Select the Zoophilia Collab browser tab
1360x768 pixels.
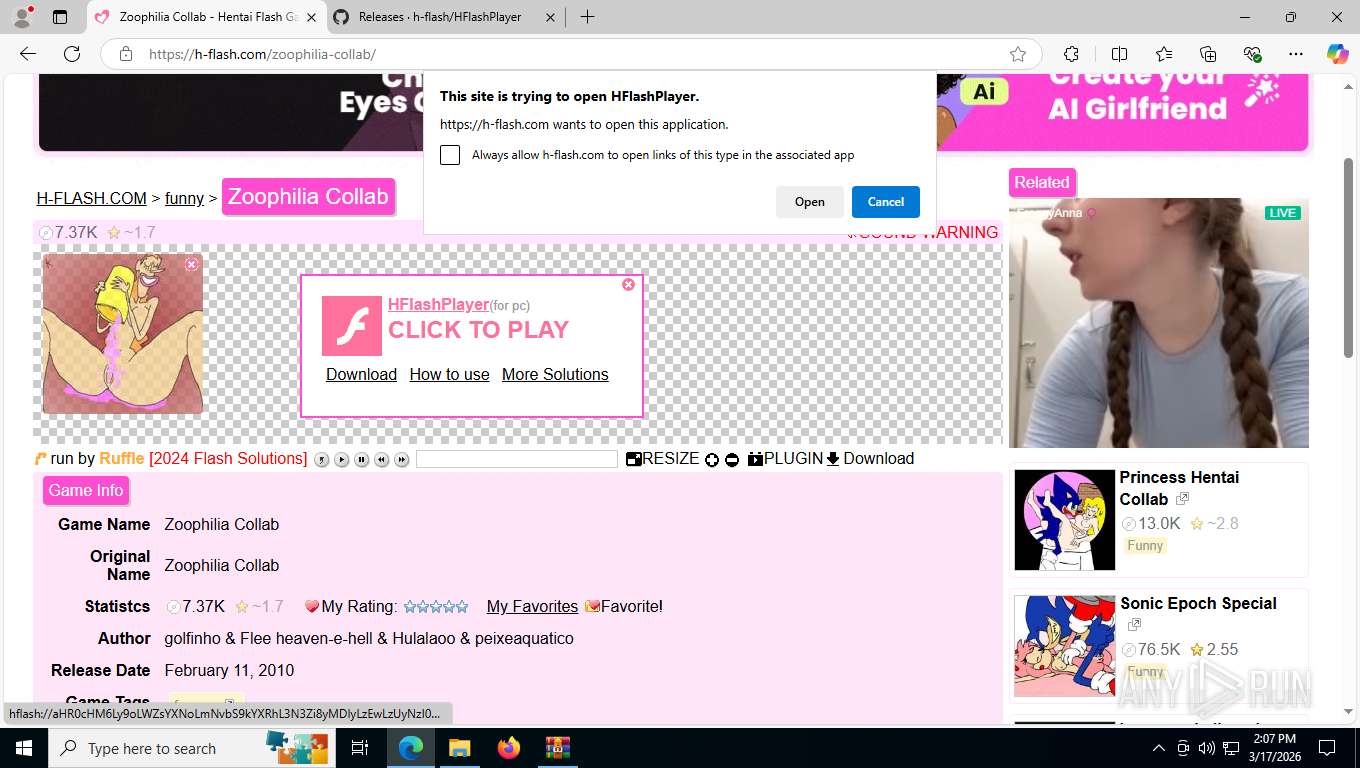tap(207, 17)
